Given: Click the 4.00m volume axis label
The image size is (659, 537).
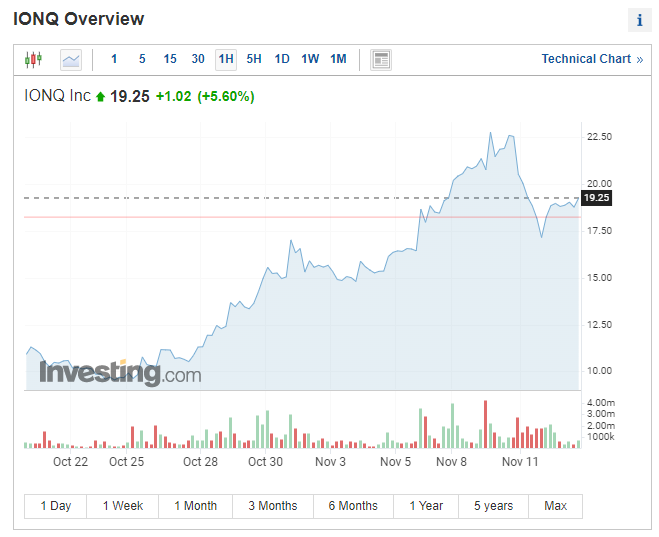Looking at the screenshot, I should [601, 403].
